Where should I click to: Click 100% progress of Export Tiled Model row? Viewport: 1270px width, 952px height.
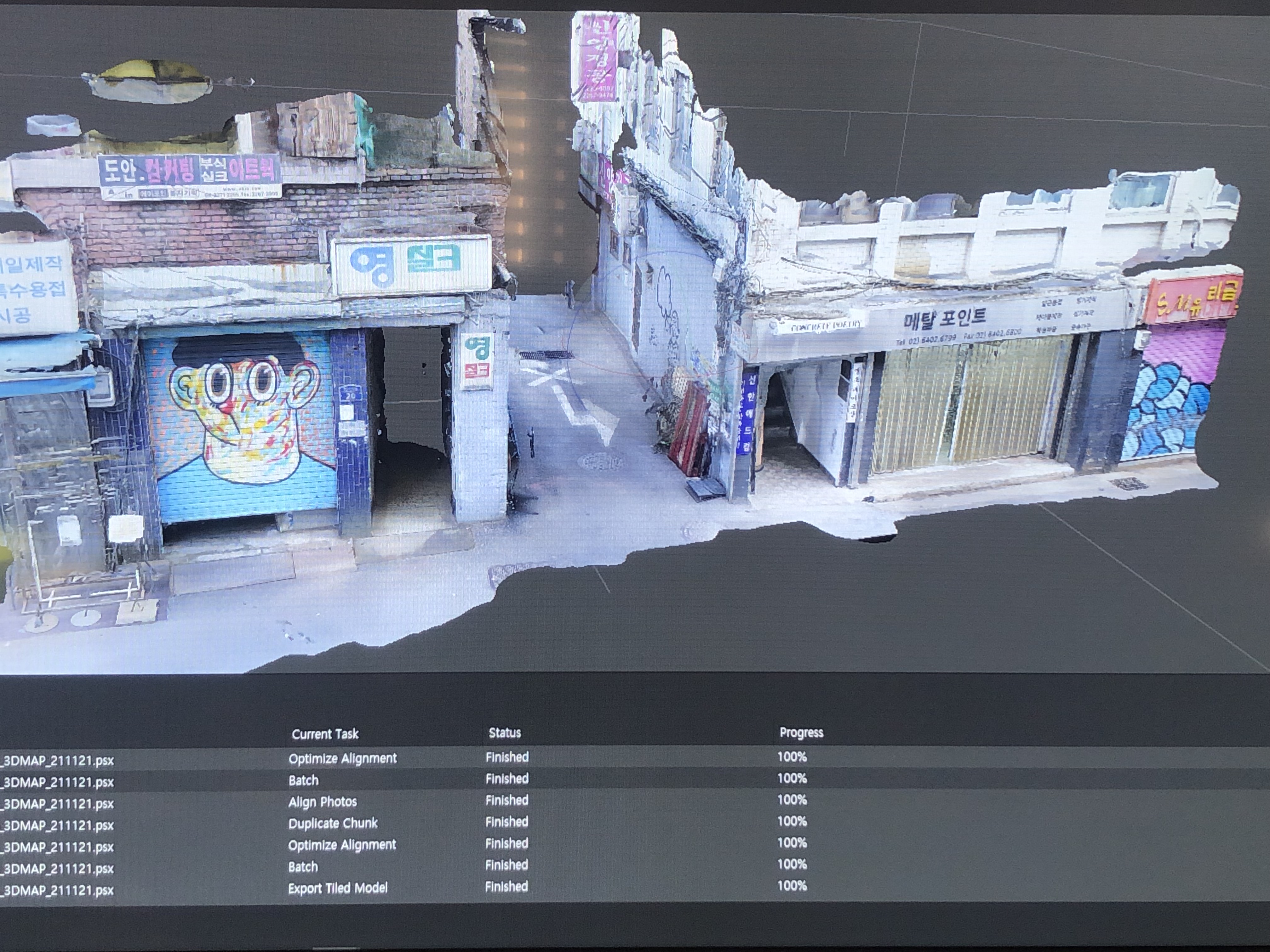(792, 886)
